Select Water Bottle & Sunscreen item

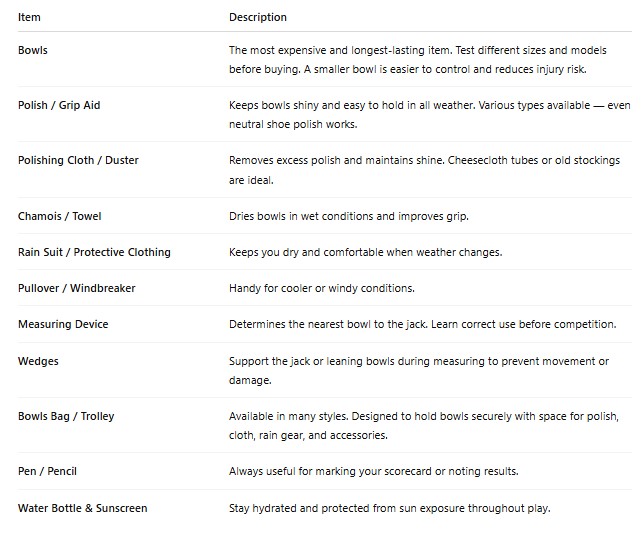[x=83, y=508]
